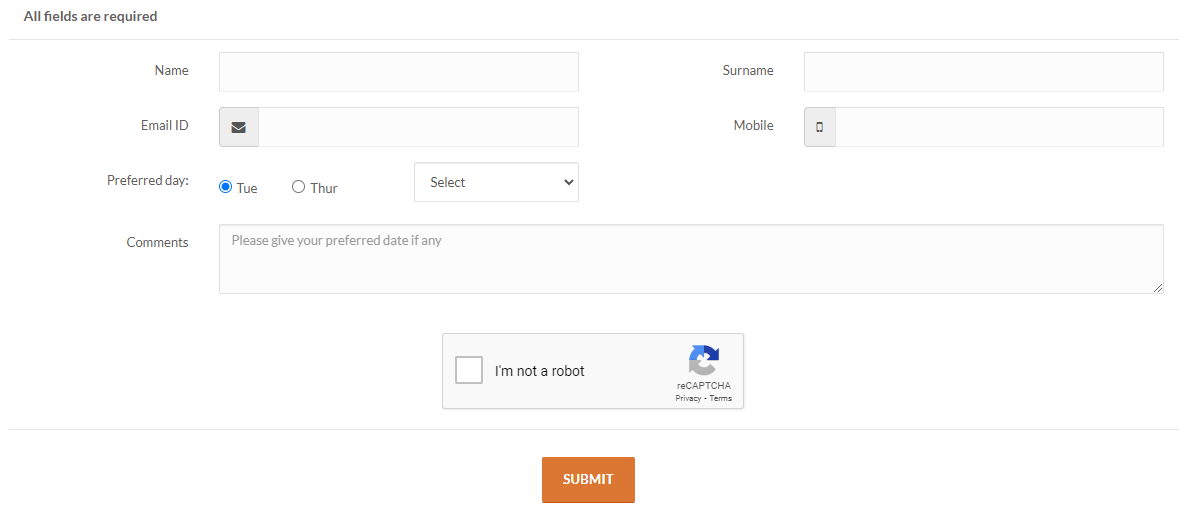
Task: Select the Tue radio button
Action: tap(225, 187)
